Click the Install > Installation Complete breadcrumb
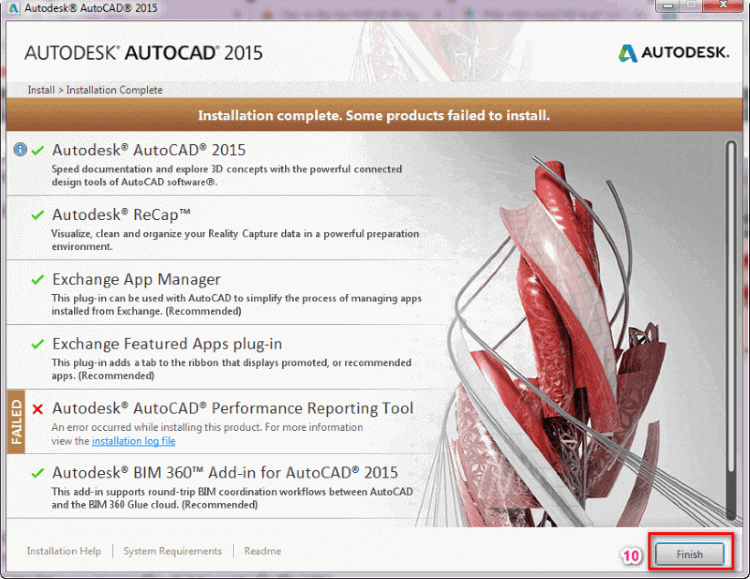750x579 pixels. tap(95, 90)
